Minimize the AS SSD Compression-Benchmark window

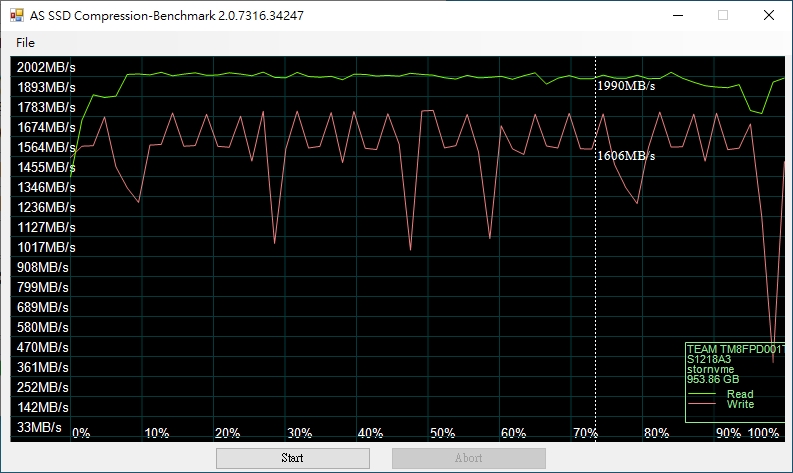pyautogui.click(x=678, y=15)
